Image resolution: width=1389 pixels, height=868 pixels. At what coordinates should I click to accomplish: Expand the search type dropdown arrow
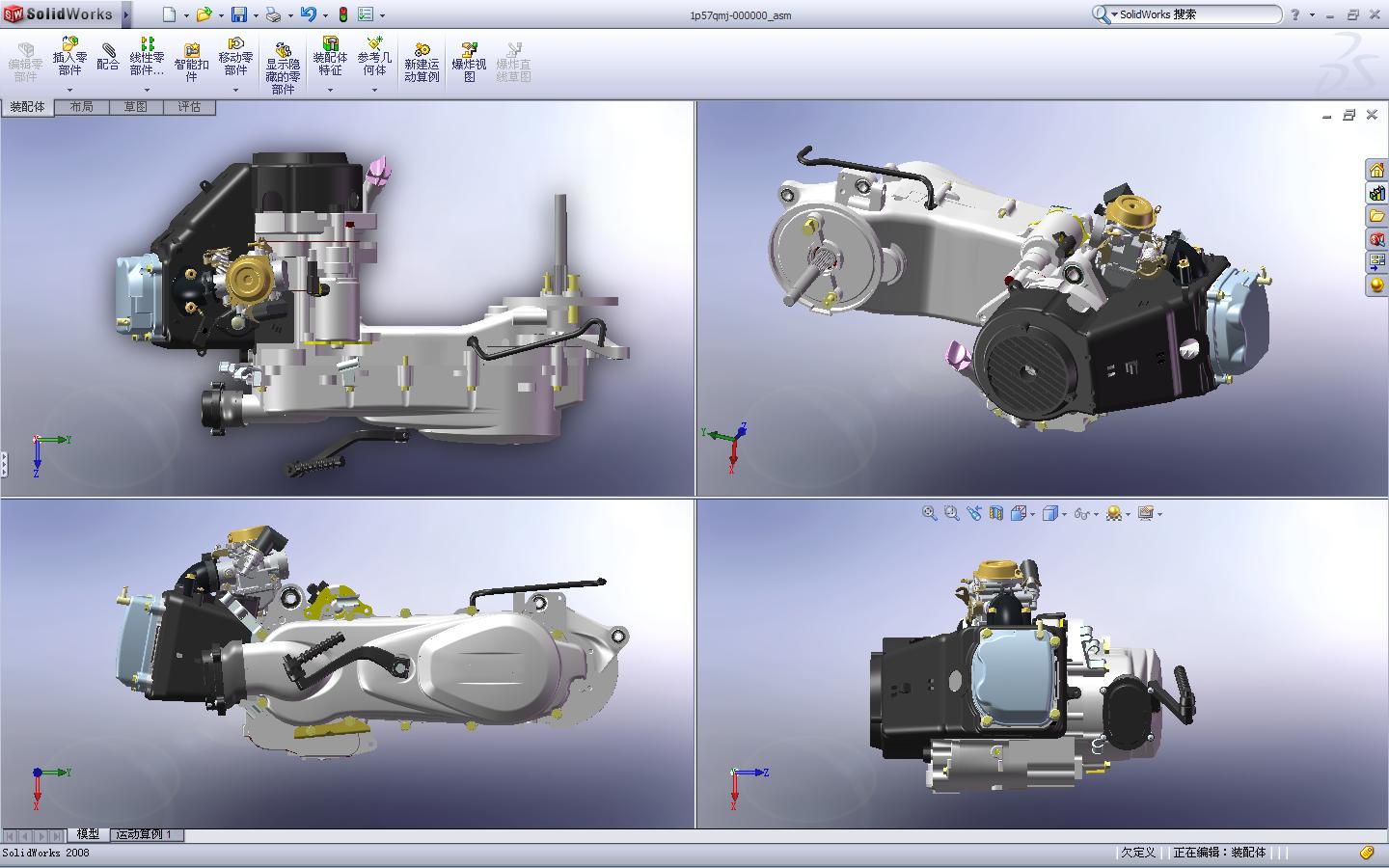point(1113,14)
